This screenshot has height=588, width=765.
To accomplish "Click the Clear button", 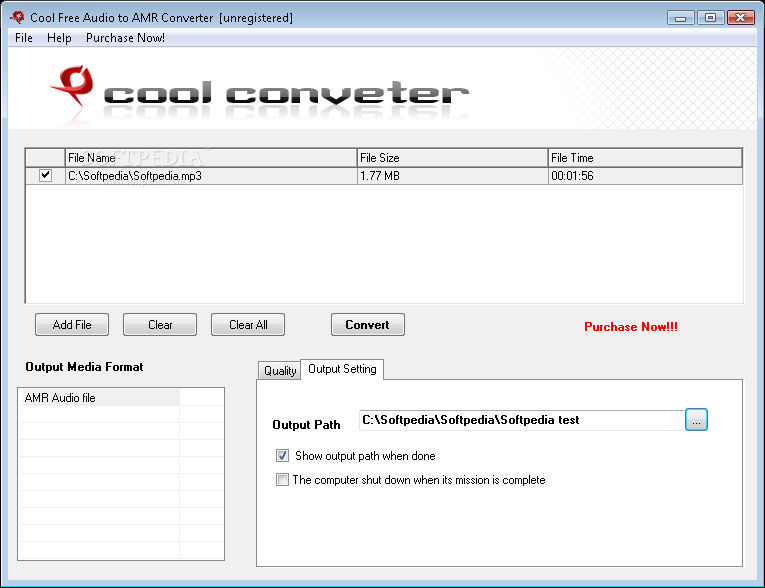I will coord(160,324).
